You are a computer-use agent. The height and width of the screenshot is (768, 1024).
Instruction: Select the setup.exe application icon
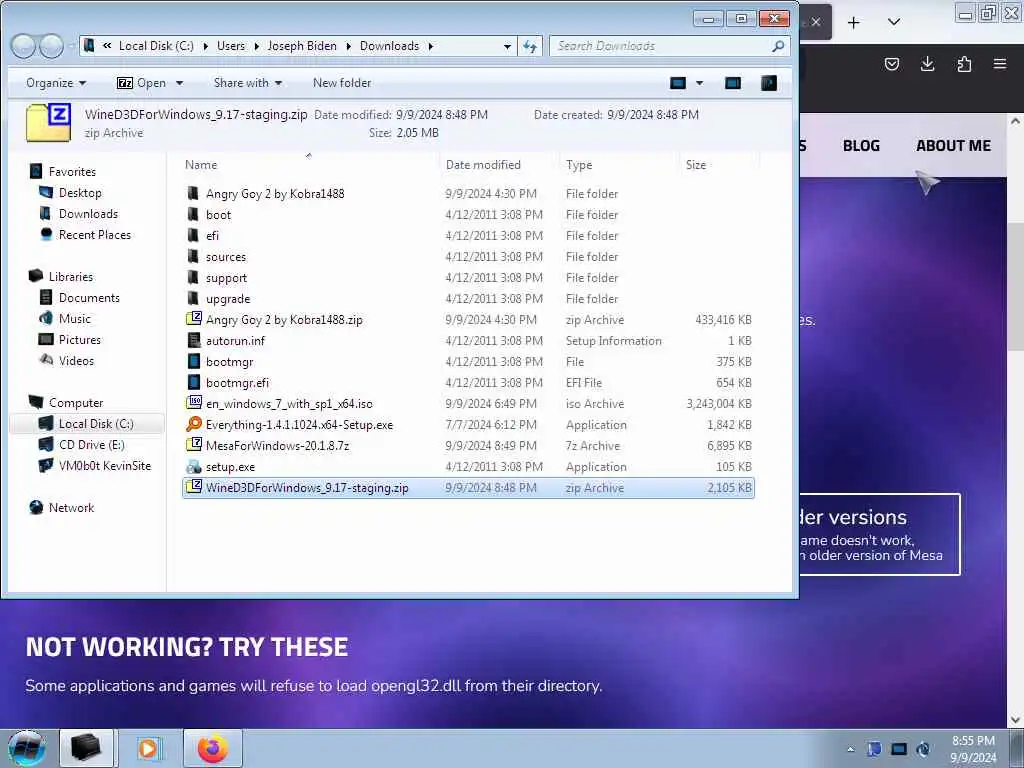pyautogui.click(x=194, y=466)
